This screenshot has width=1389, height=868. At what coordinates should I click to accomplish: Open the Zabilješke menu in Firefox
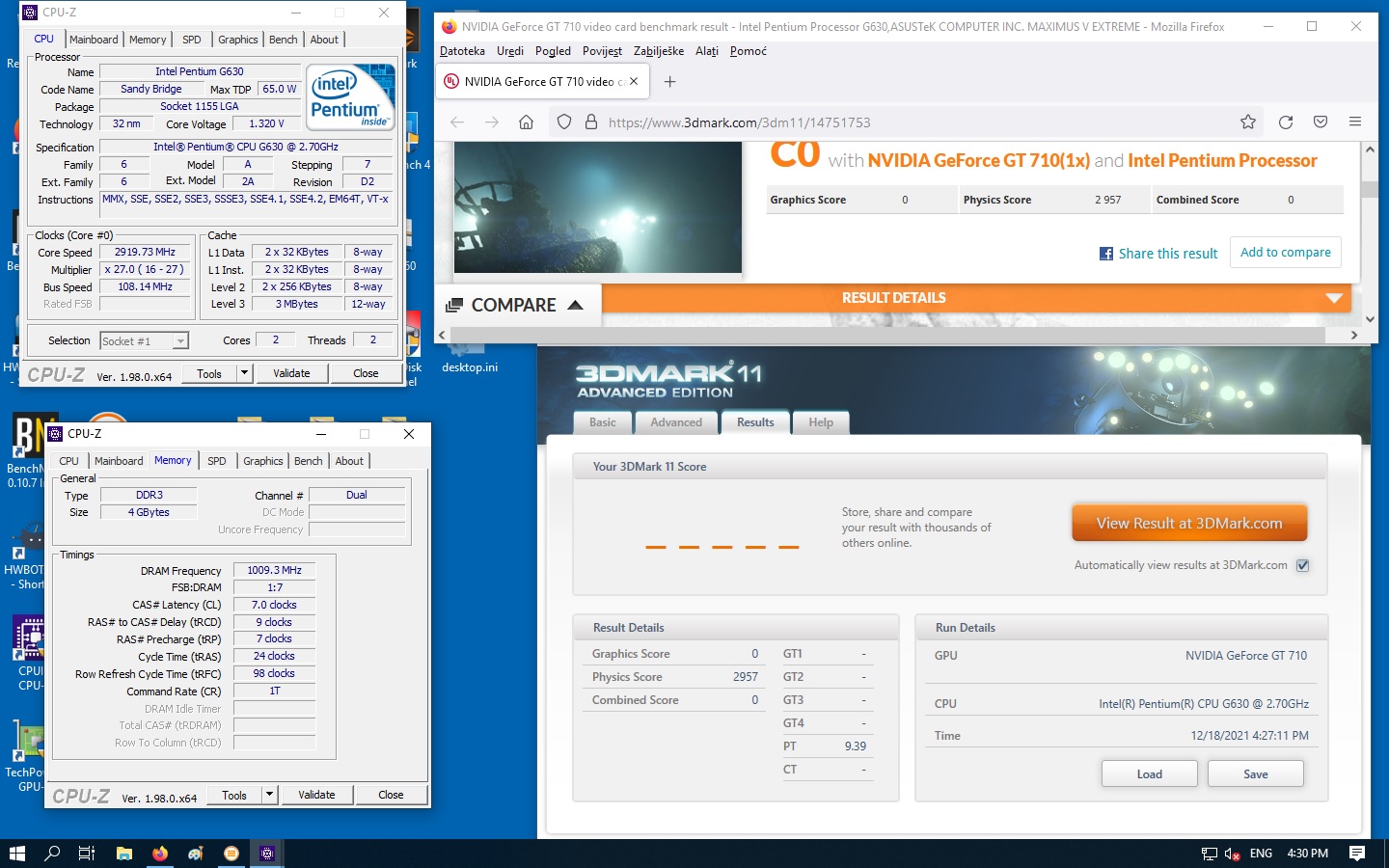pyautogui.click(x=659, y=51)
